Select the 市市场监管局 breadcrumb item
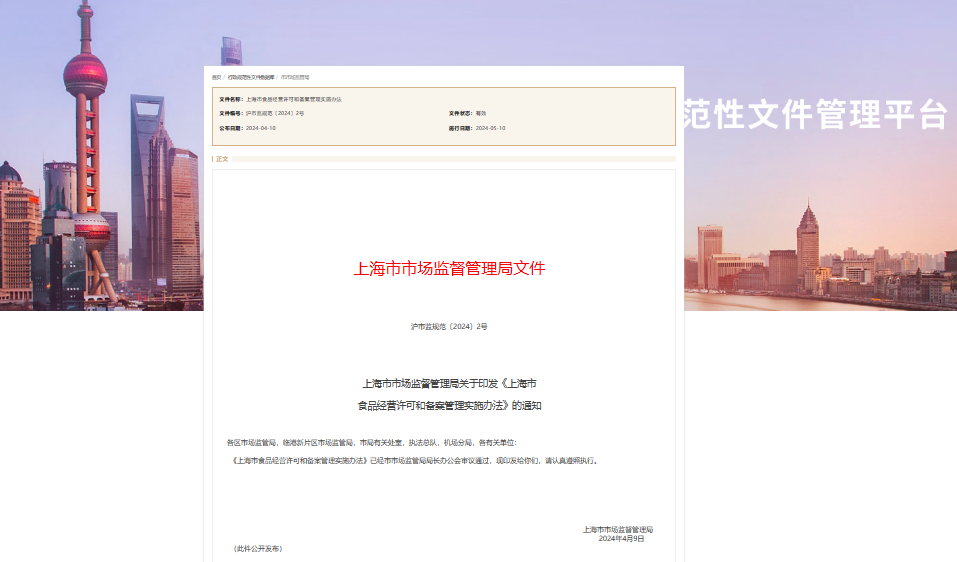The image size is (957, 562). (x=295, y=77)
